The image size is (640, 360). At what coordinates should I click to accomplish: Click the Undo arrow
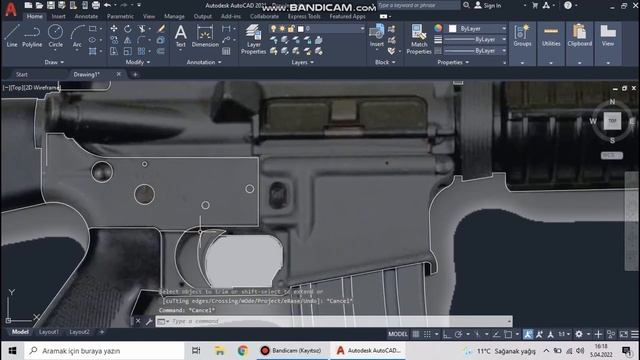[x=107, y=5]
